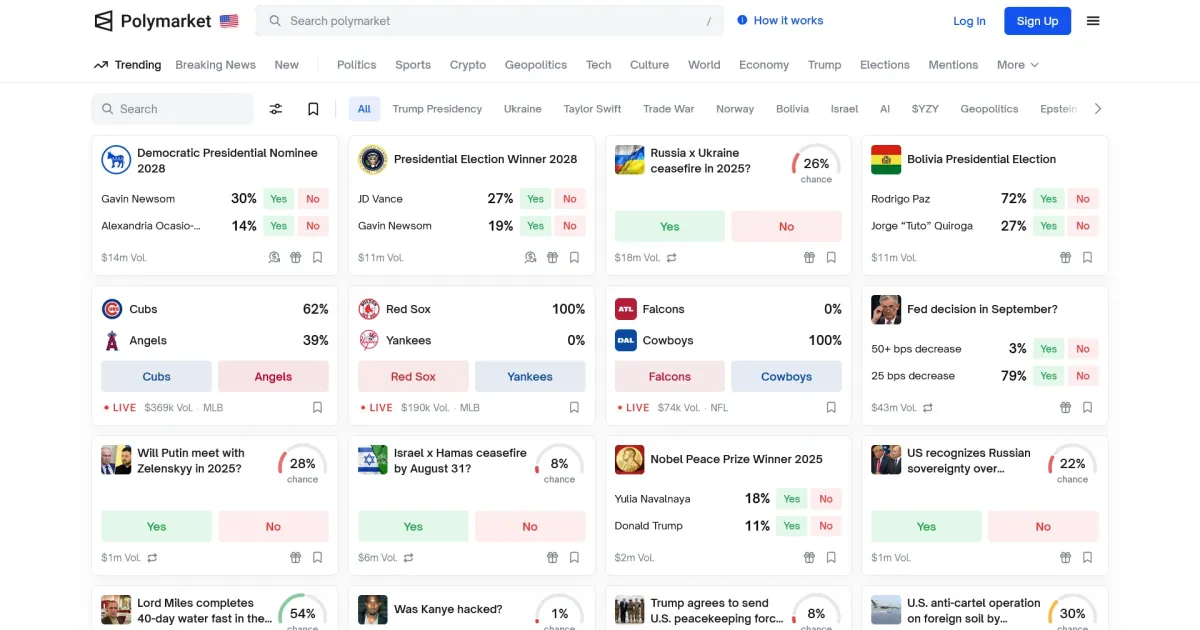
Task: Pick Yankees in Red Sox game
Action: 530,377
